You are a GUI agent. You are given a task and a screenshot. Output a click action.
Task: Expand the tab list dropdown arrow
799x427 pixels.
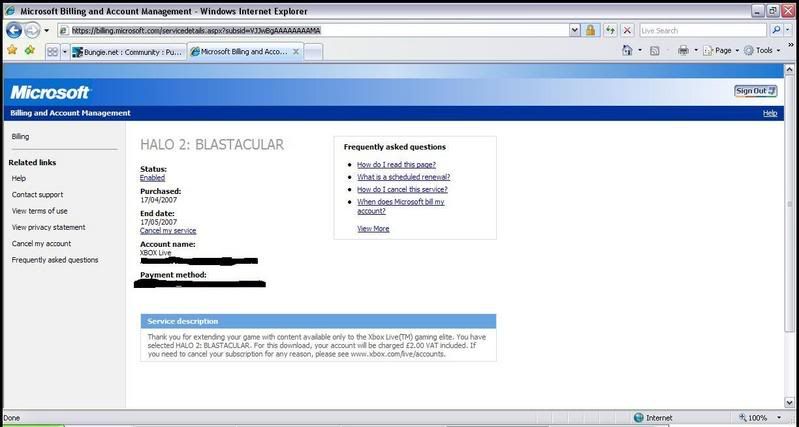tap(64, 51)
